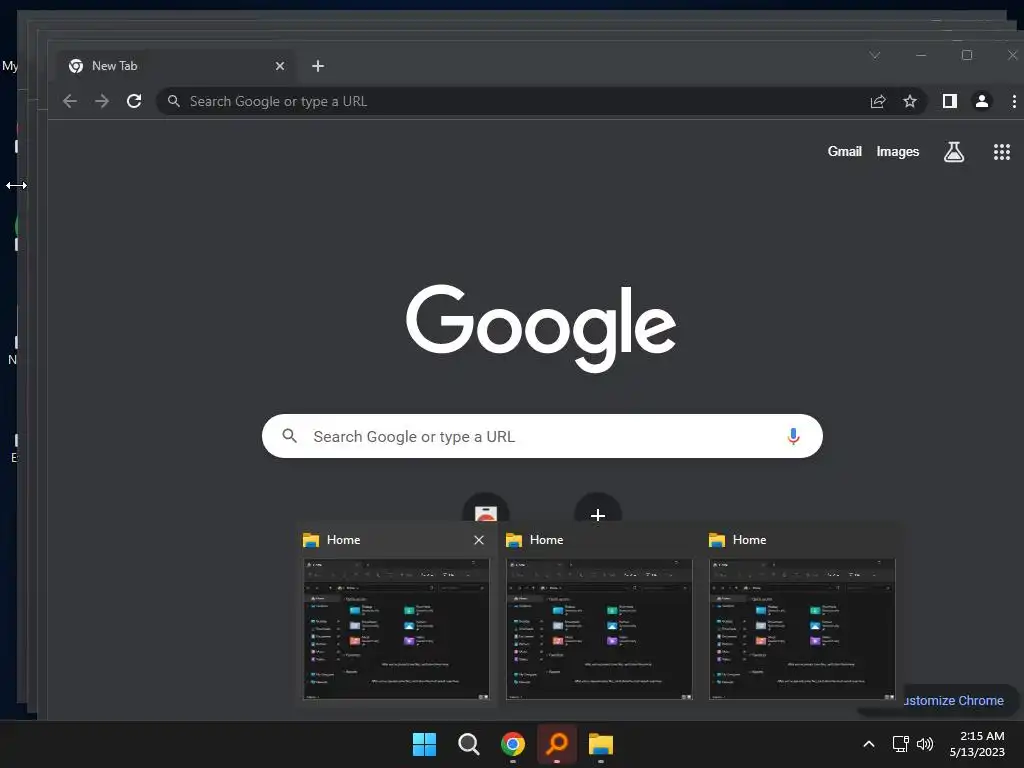
Task: Click the orange magnifier app in taskbar
Action: [557, 744]
